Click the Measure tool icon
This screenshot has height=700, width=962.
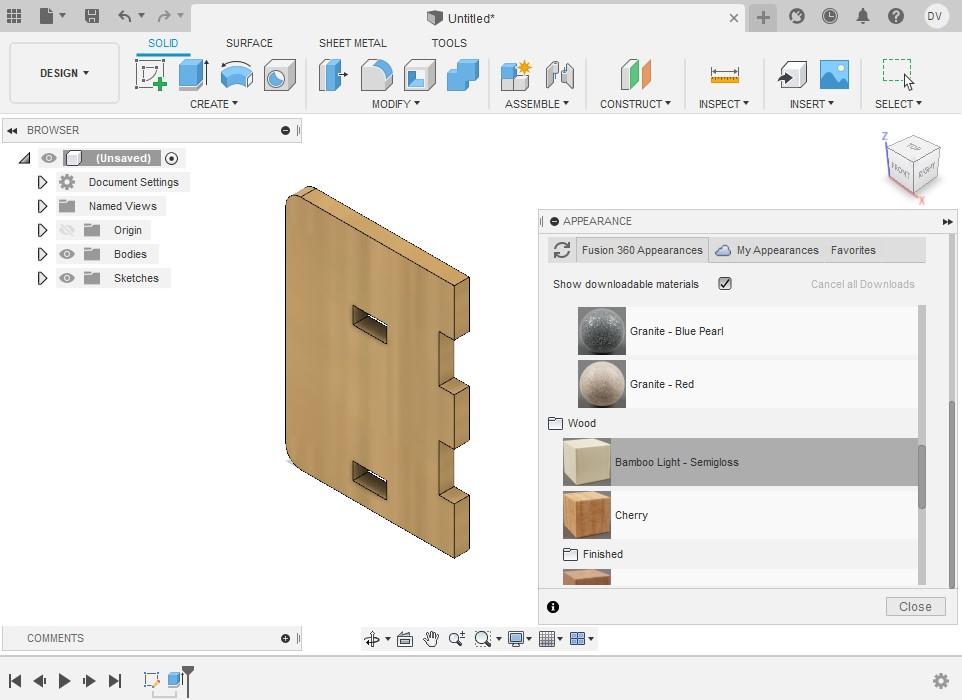point(725,75)
